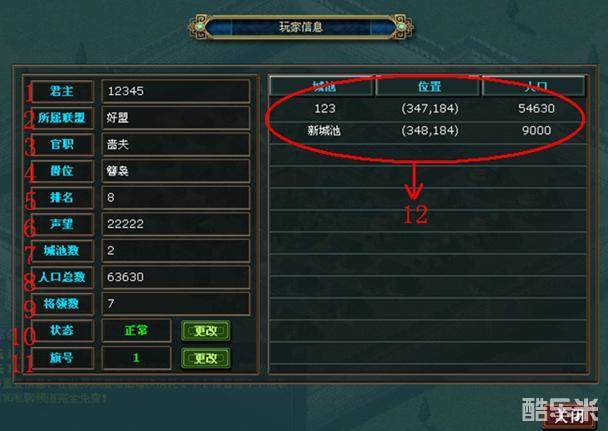The height and width of the screenshot is (431, 608).
Task: Click the 更改 button beside 状态
Action: [206, 331]
